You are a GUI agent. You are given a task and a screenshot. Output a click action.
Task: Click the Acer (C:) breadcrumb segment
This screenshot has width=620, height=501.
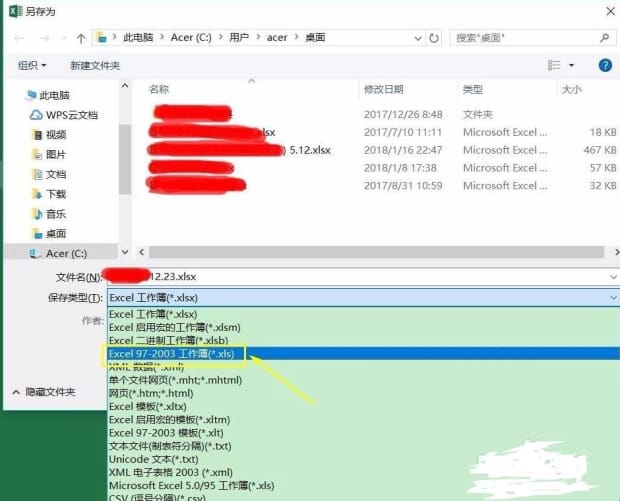191,38
